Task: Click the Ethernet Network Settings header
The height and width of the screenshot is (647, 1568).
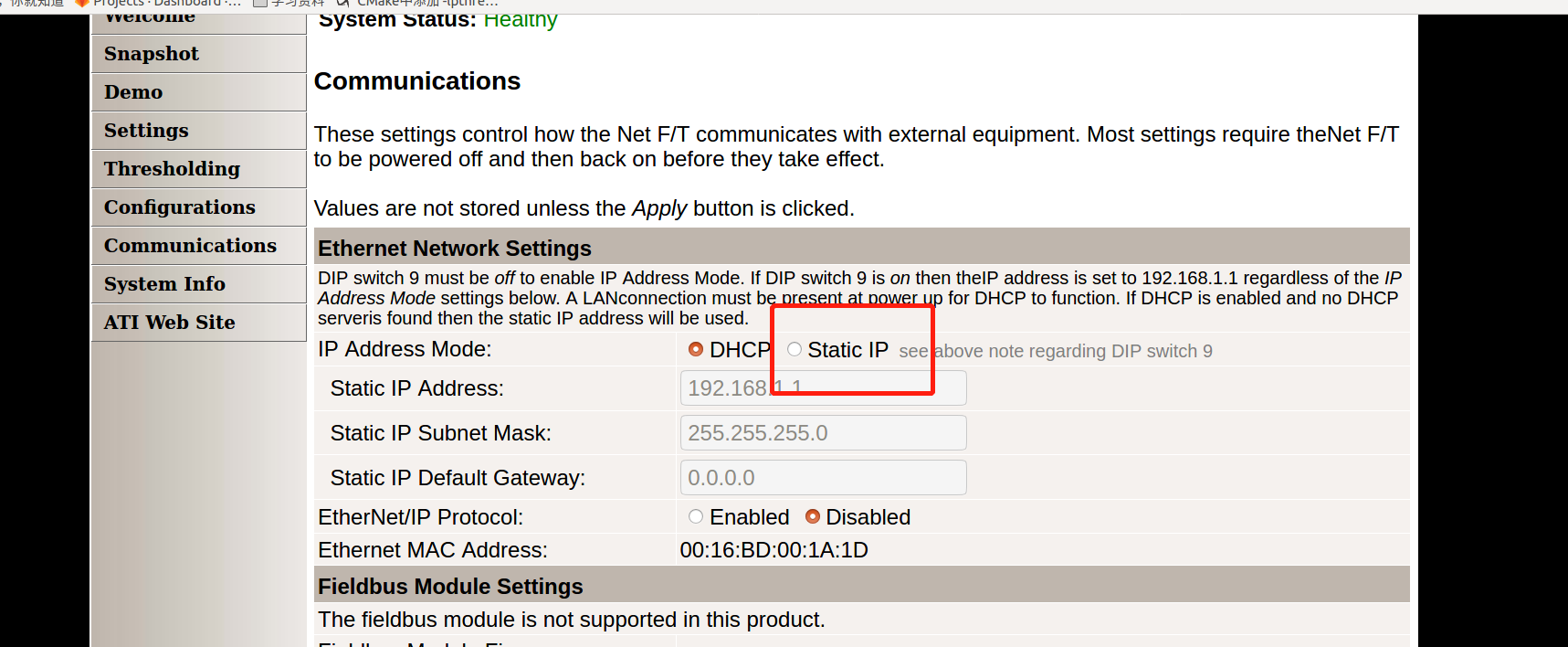Action: [455, 249]
